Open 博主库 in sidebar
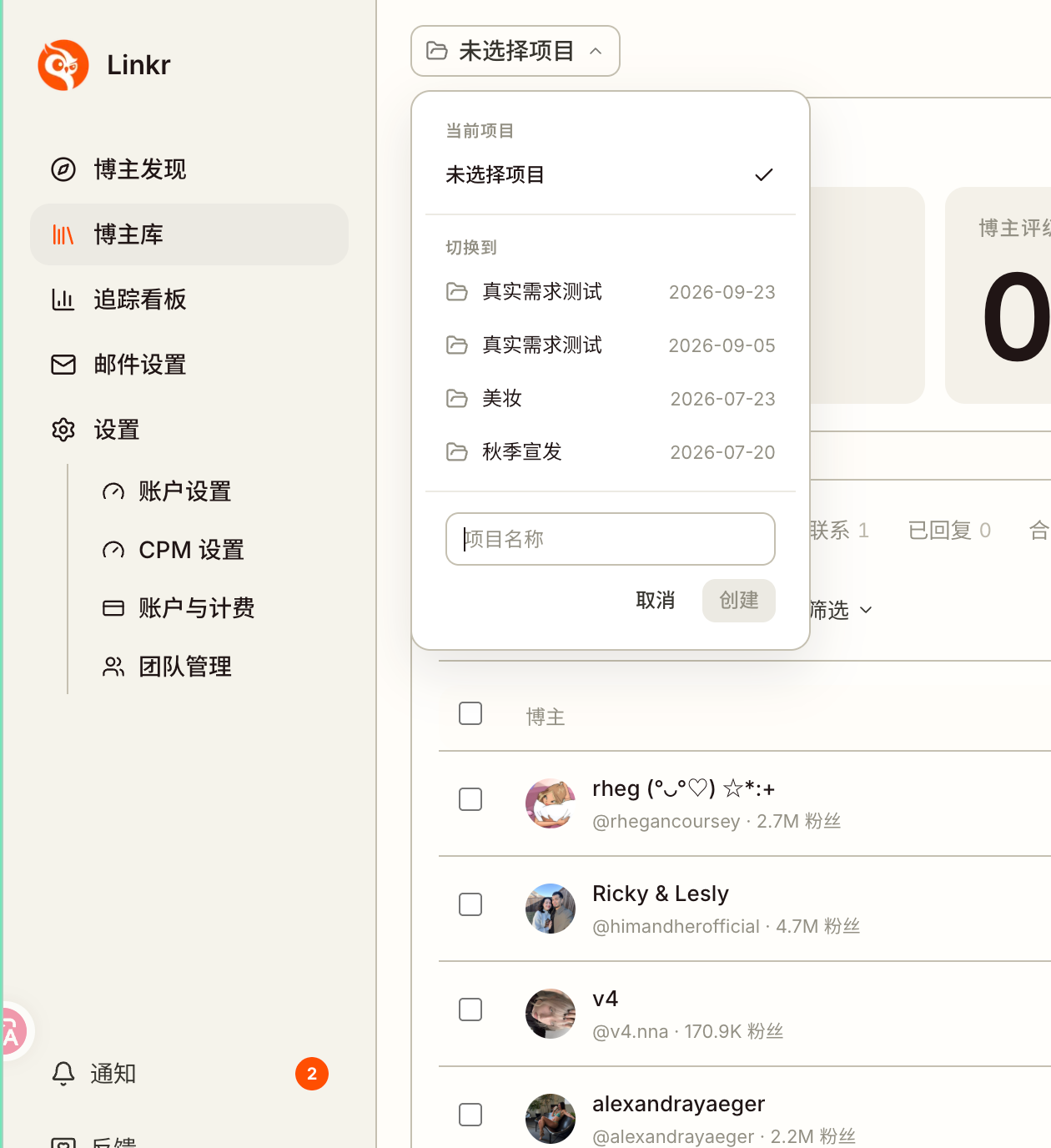1051x1148 pixels. 189,234
